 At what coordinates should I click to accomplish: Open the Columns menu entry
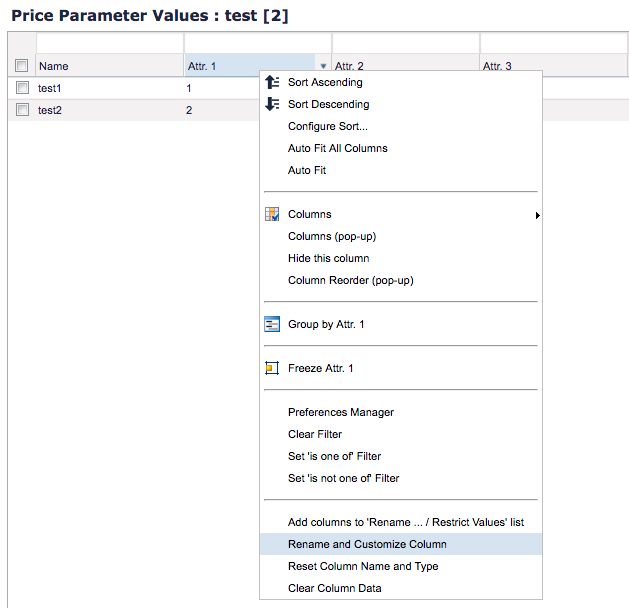pos(401,214)
